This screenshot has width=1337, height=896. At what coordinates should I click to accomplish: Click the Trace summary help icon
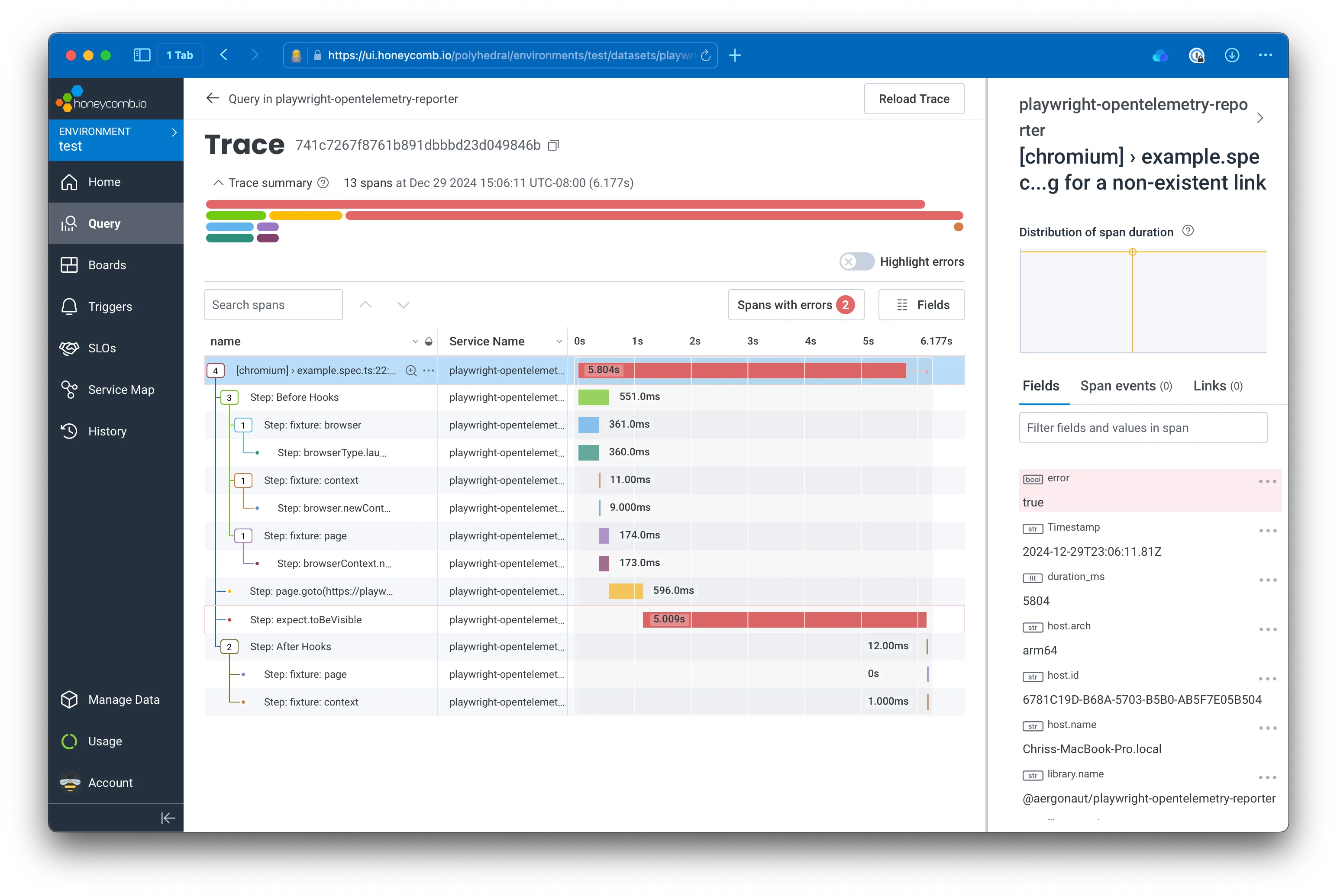(x=323, y=183)
